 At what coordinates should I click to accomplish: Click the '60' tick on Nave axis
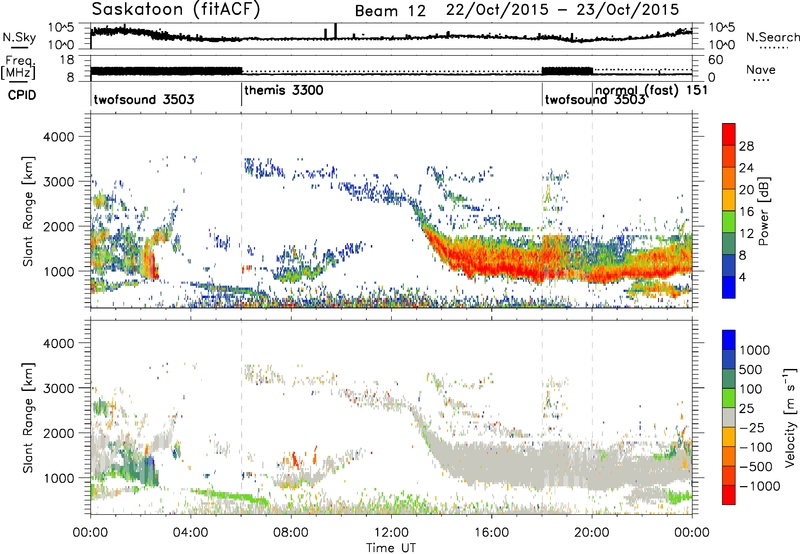click(715, 60)
